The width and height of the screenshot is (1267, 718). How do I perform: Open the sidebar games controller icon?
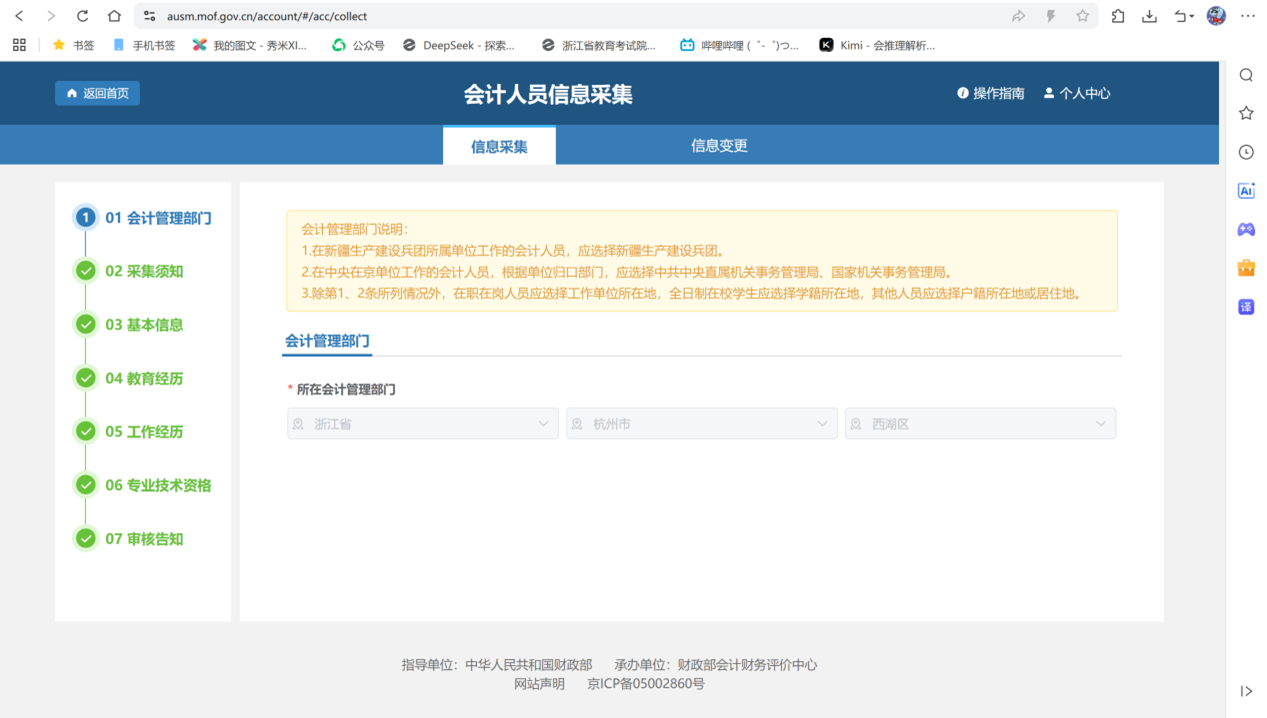coord(1246,230)
